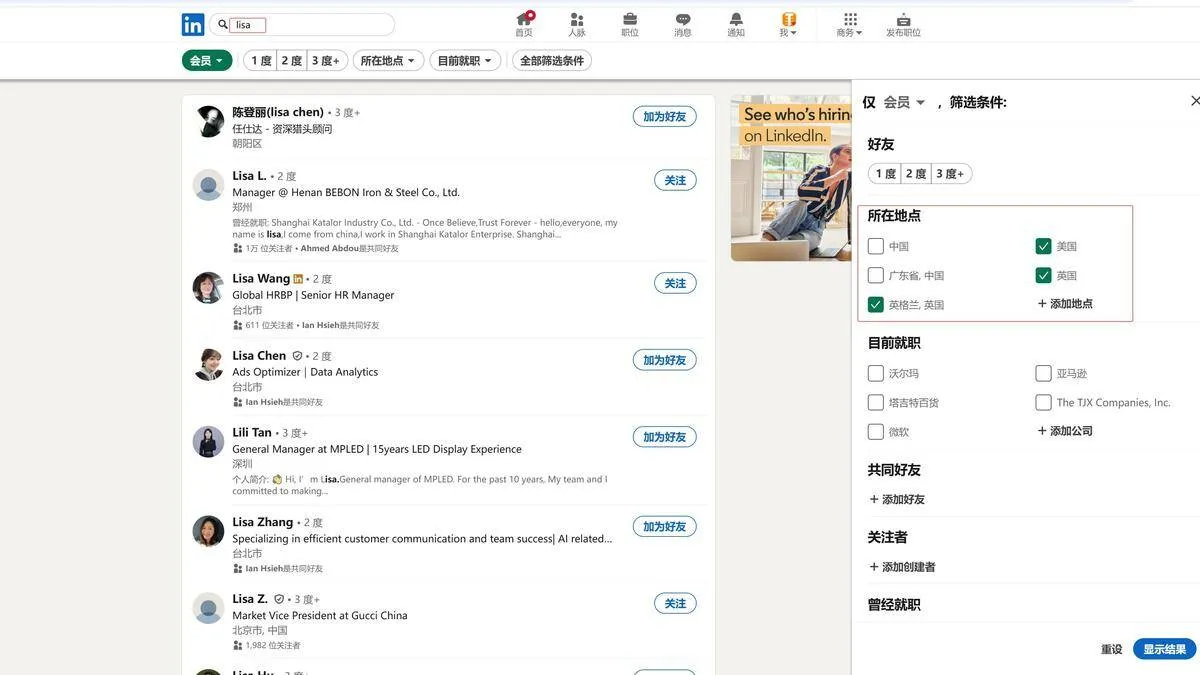The width and height of the screenshot is (1200, 675).
Task: Go to the 首页 home icon
Action: [x=524, y=25]
